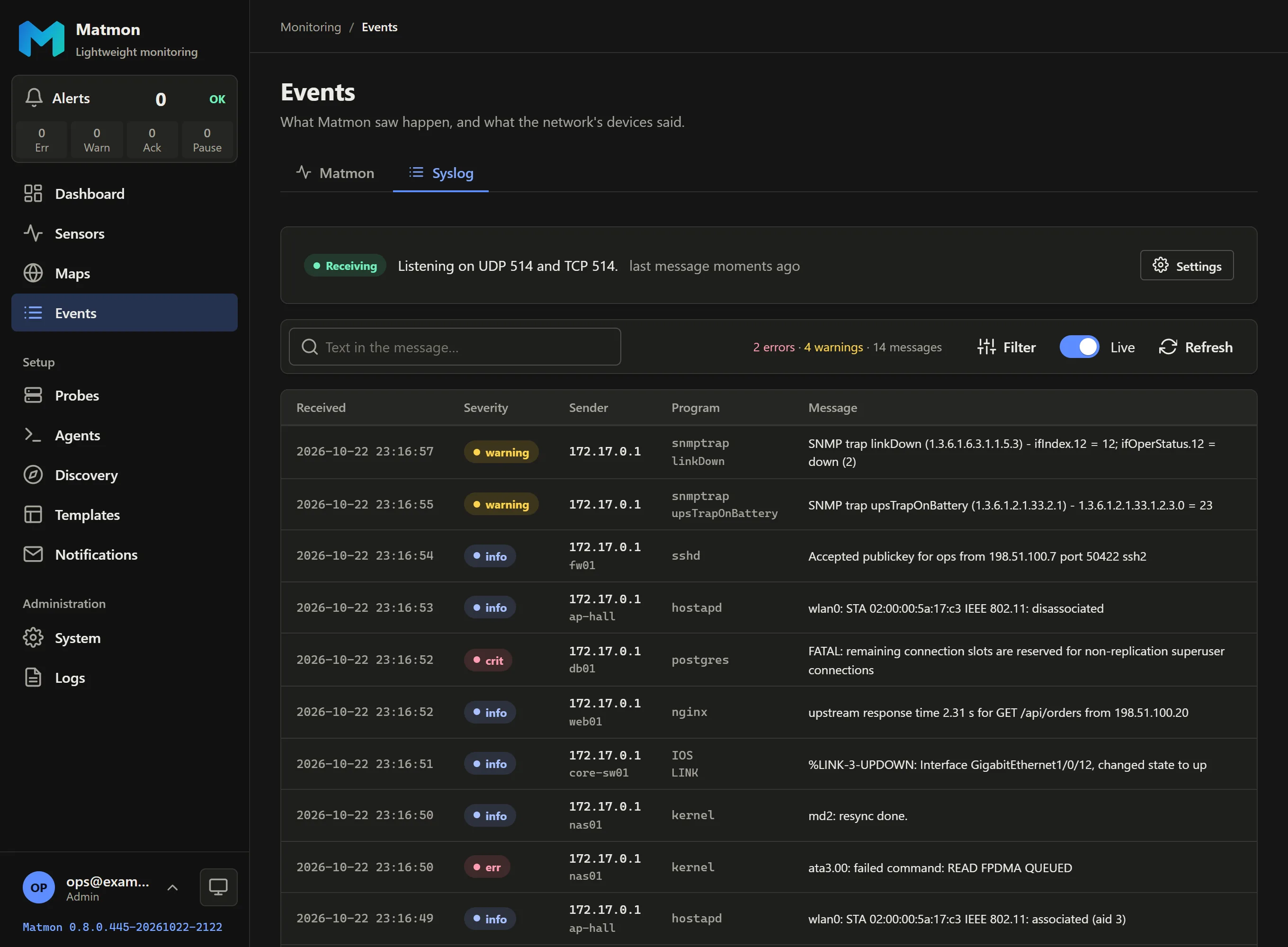
Task: Go to Events in the sidebar
Action: pos(125,313)
